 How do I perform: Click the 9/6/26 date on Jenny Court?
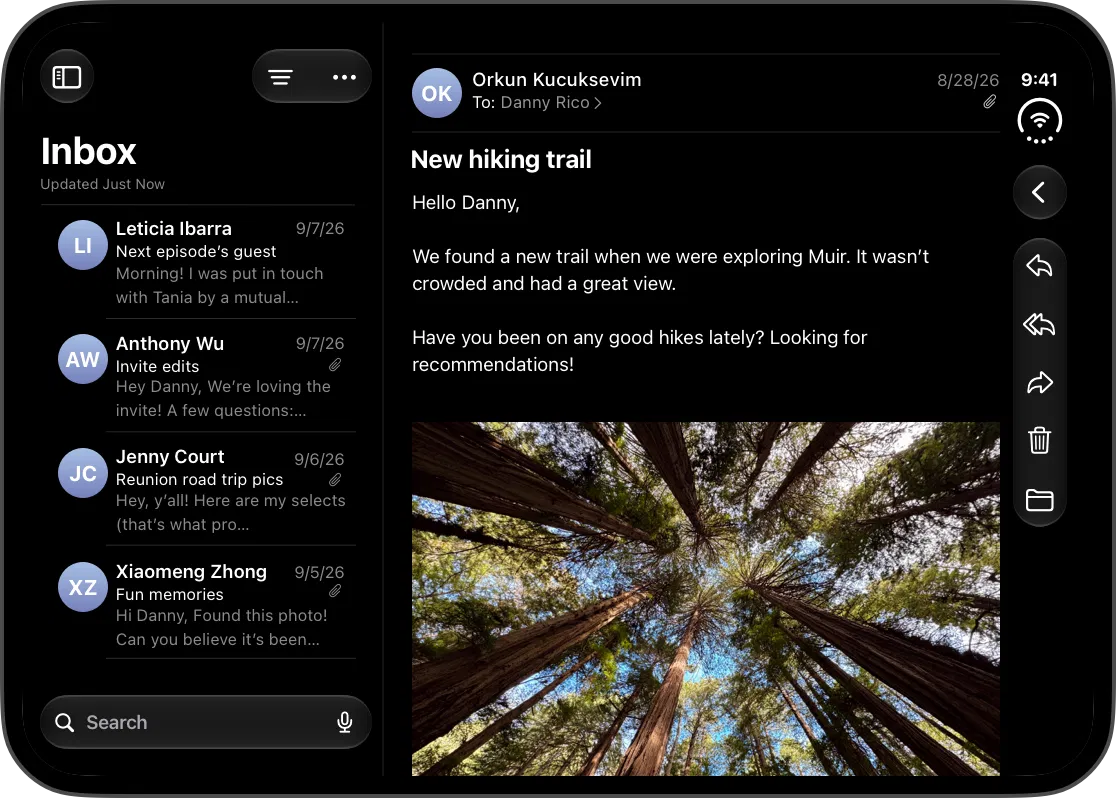point(319,460)
